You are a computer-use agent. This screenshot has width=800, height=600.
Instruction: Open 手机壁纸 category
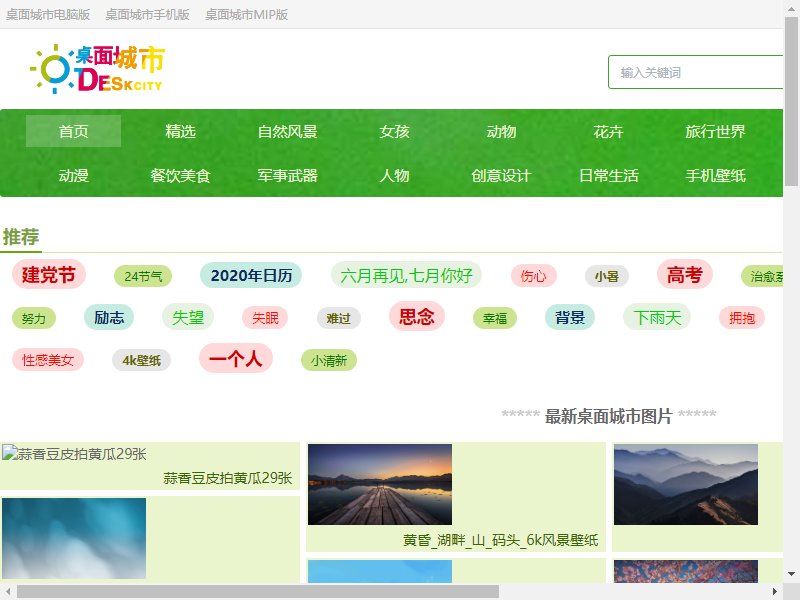pos(715,176)
